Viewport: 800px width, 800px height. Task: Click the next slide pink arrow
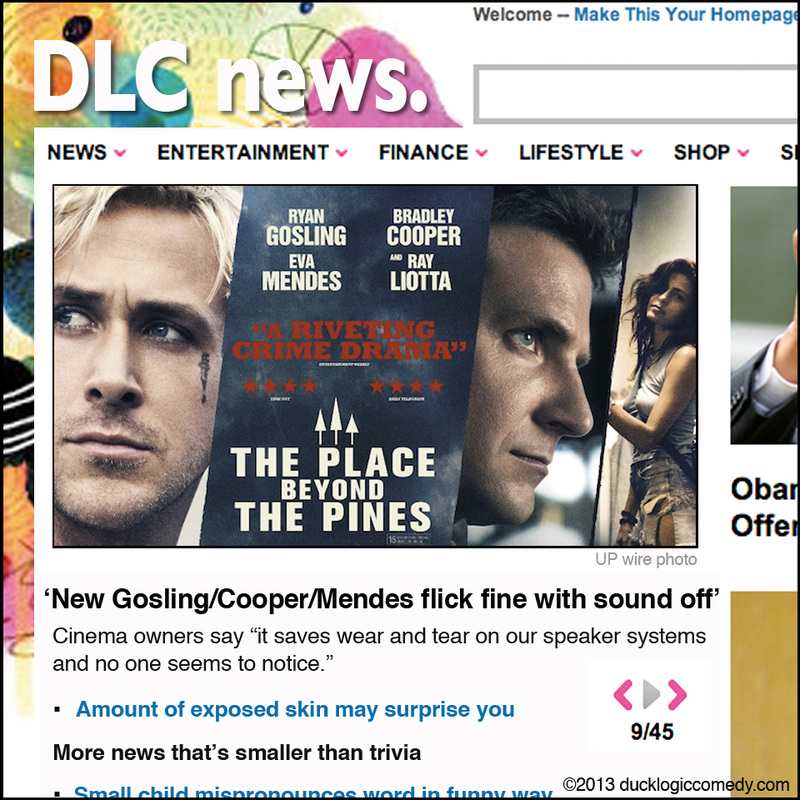point(677,694)
